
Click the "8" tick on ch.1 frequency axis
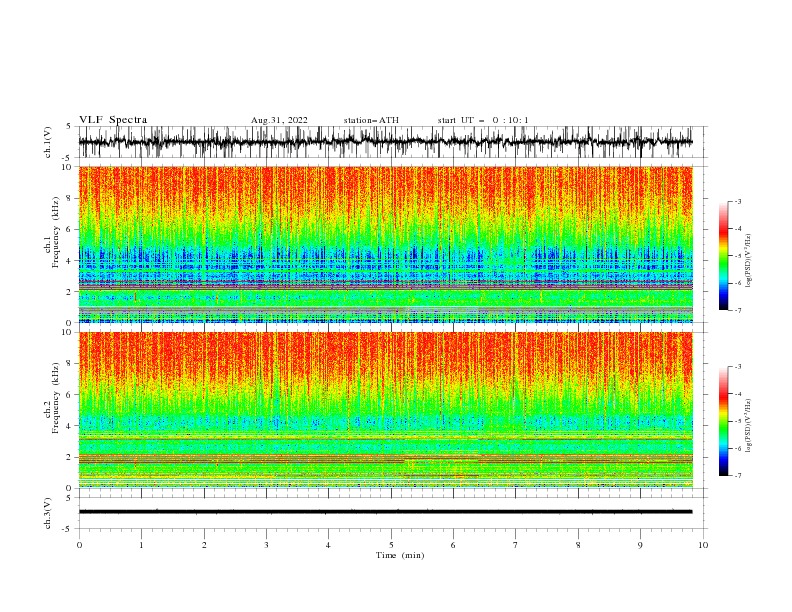[70, 198]
